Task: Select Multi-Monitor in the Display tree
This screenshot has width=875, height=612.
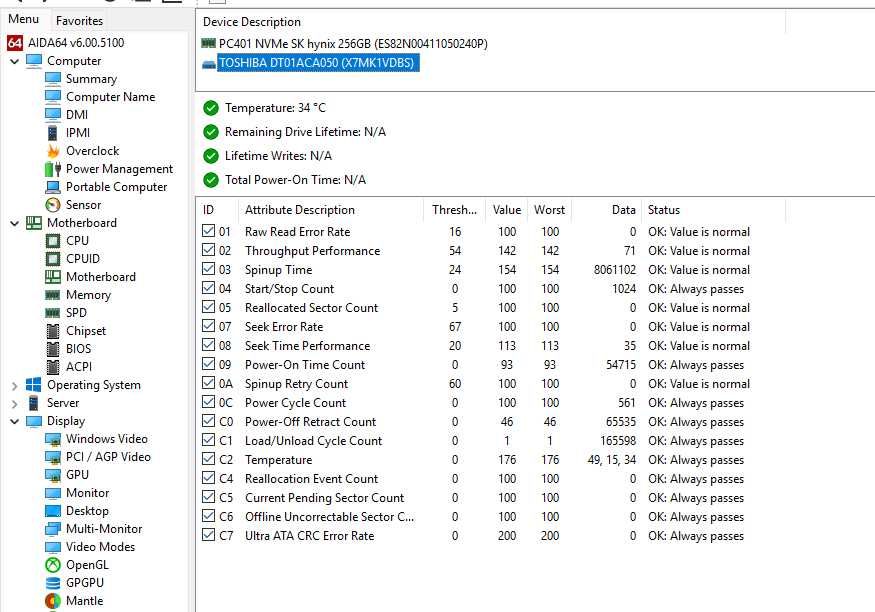Action: 104,528
